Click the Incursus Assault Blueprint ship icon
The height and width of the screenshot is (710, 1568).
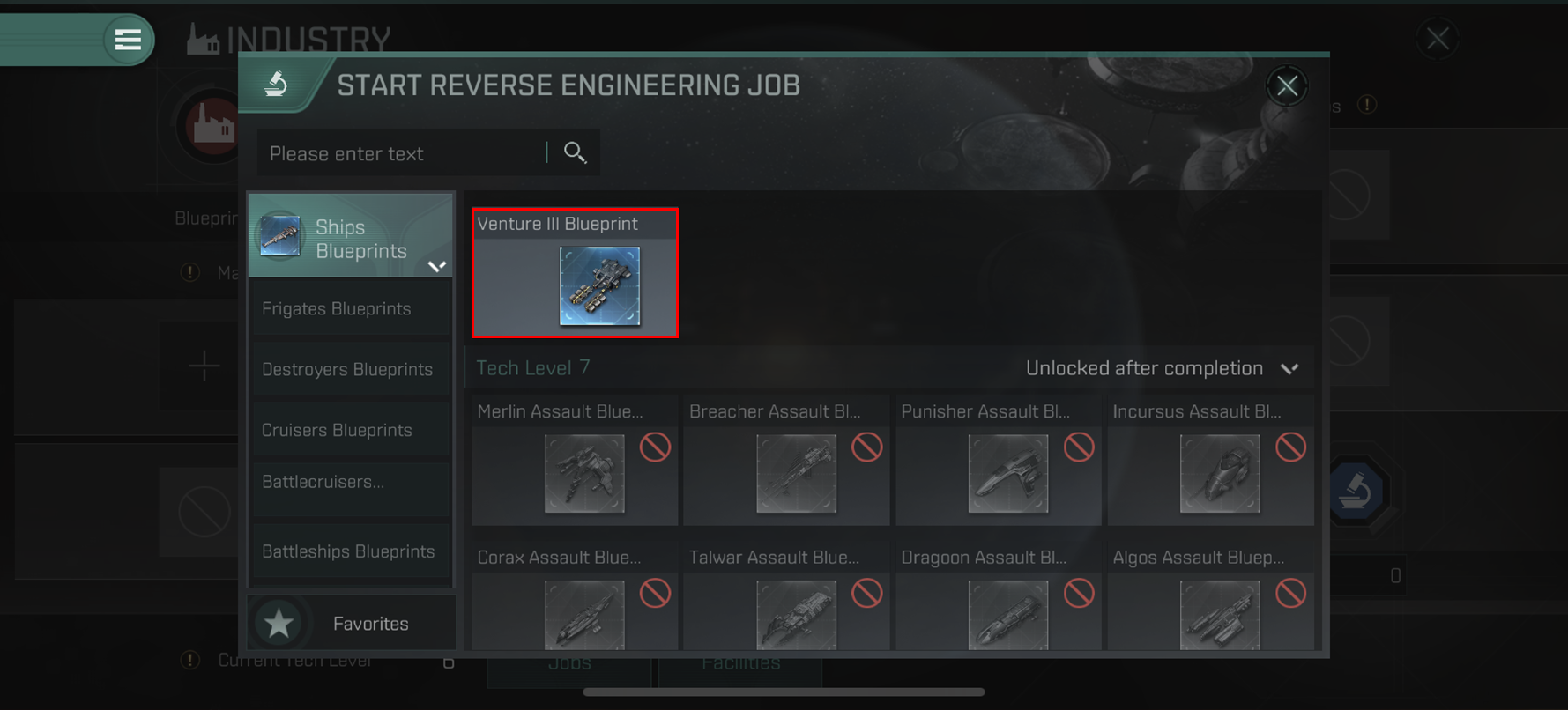click(1220, 473)
